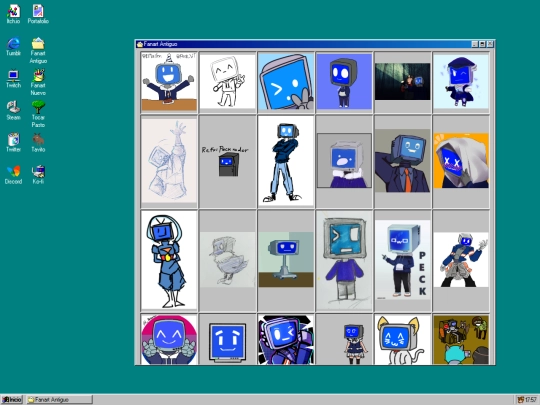Select the brown group scene thumbnail
Image resolution: width=540 pixels, height=405 pixels.
click(x=461, y=339)
